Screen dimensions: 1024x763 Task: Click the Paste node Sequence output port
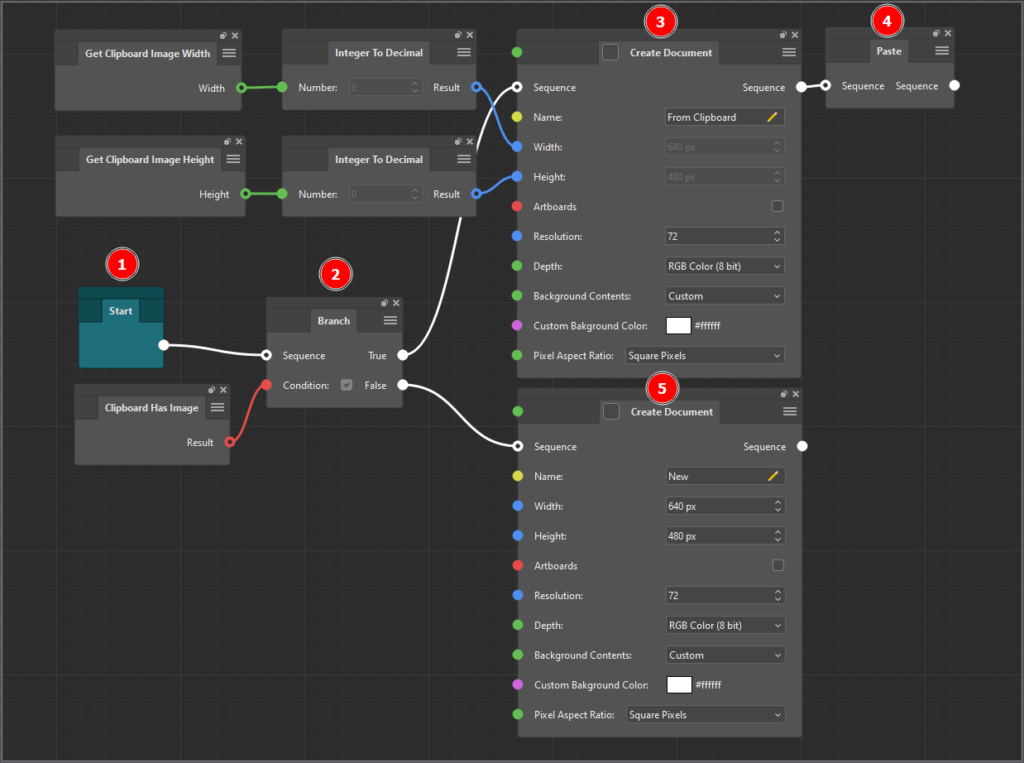(x=954, y=85)
